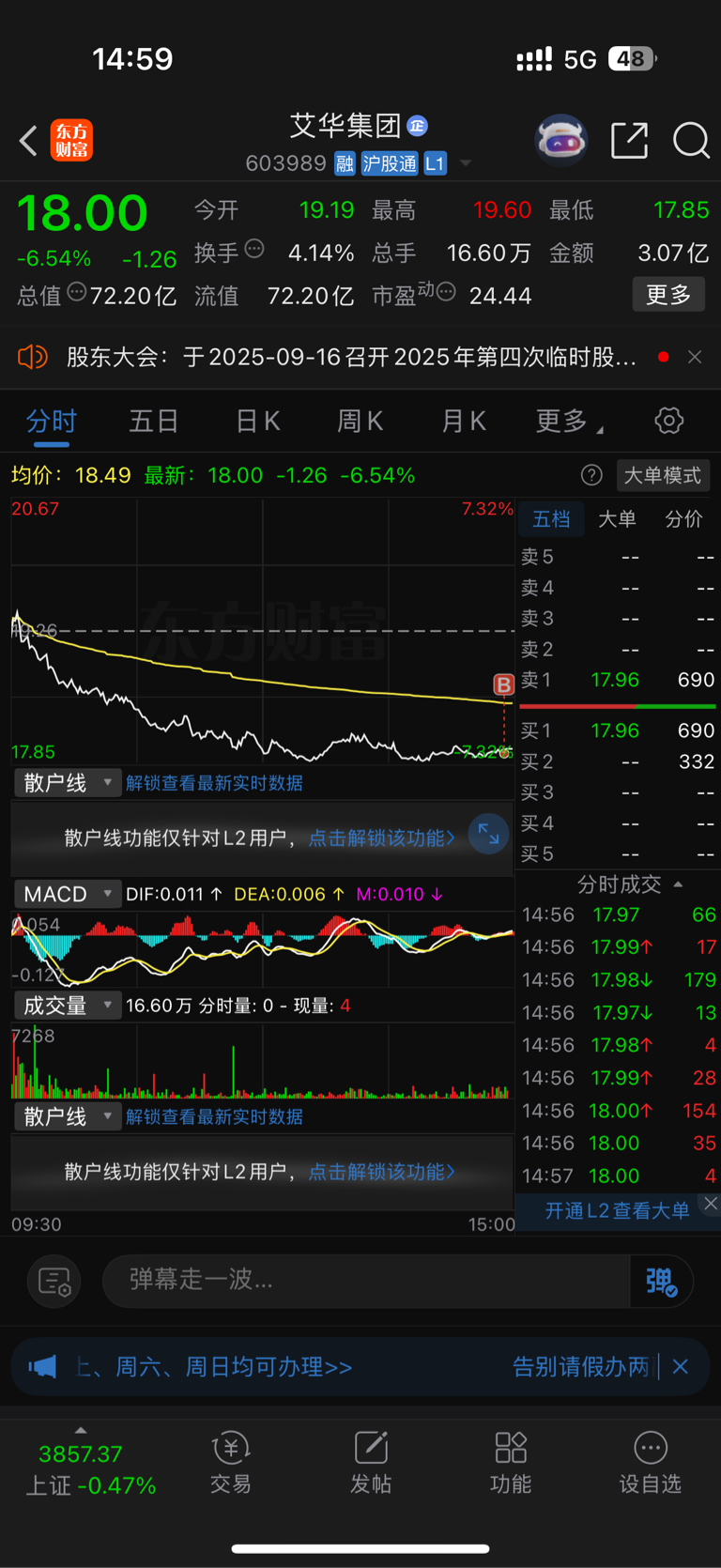721x1568 pixels.
Task: Open the chart help question mark
Action: pyautogui.click(x=591, y=475)
